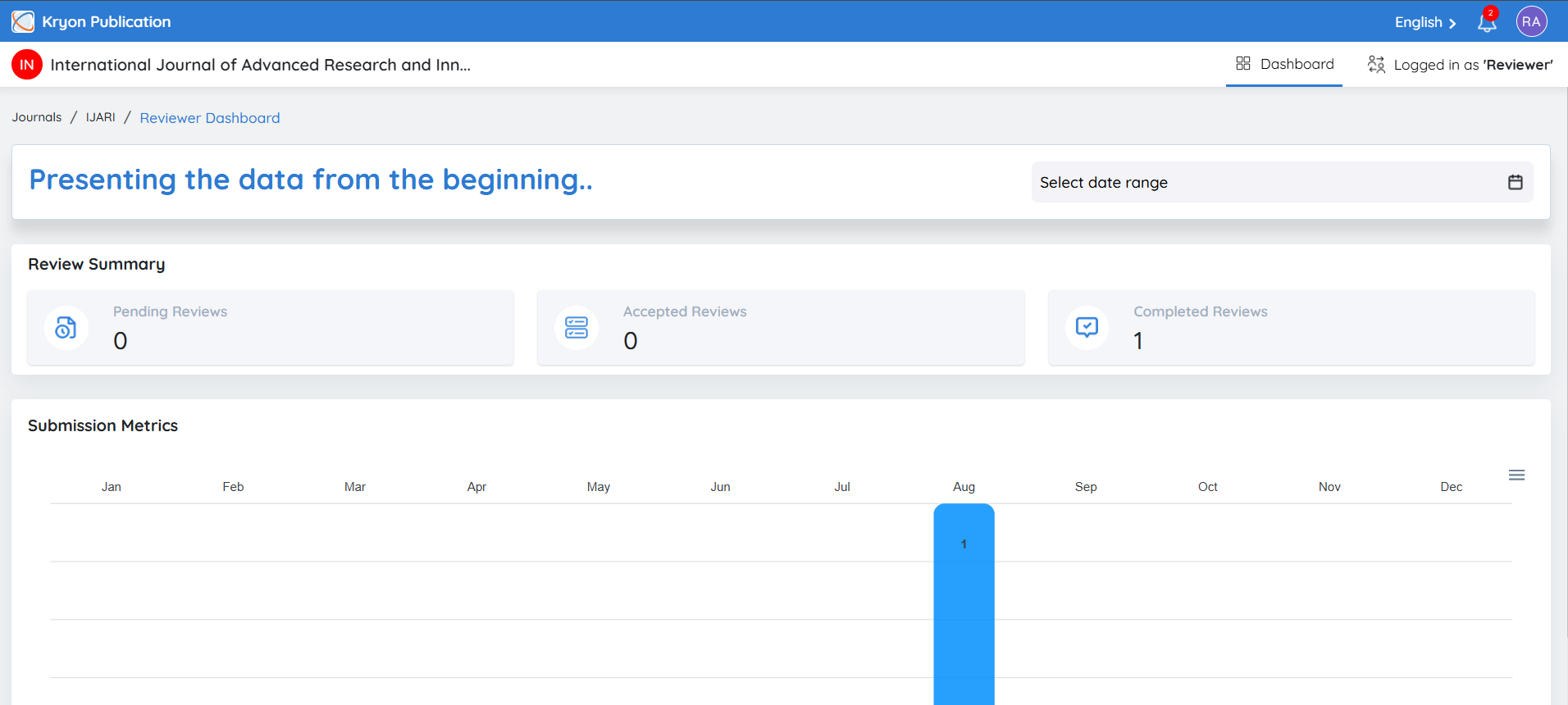Open the calendar icon in date range
Viewport: 1568px width, 705px height.
point(1516,182)
